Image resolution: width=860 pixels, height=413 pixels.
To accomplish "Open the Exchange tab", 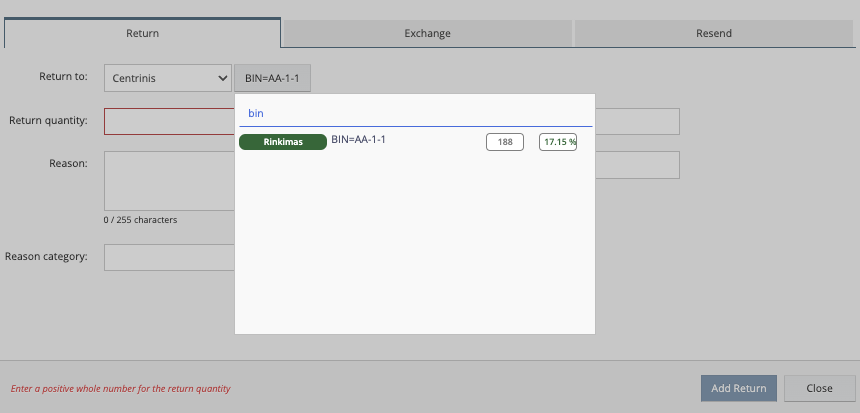I will click(x=427, y=33).
